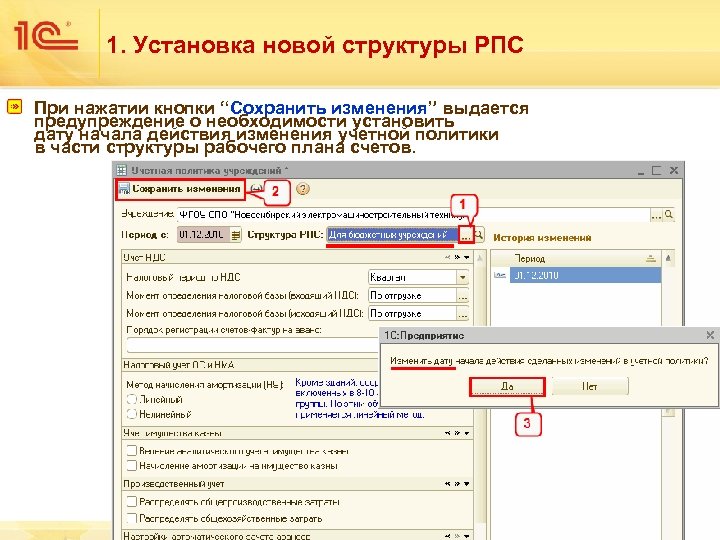Viewport: 720px width, 540px height.
Task: Collapse the Учет НДС section arrow
Action: click(x=467, y=257)
